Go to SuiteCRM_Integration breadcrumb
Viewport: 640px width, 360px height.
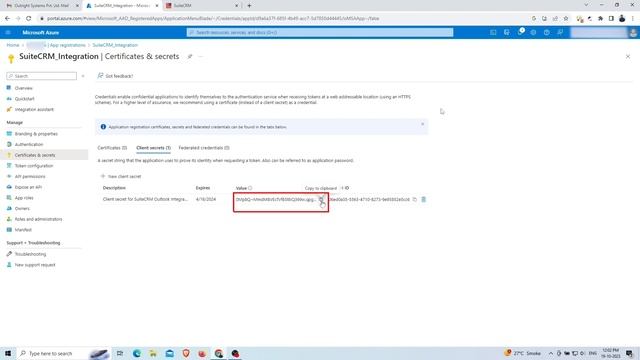coord(115,45)
